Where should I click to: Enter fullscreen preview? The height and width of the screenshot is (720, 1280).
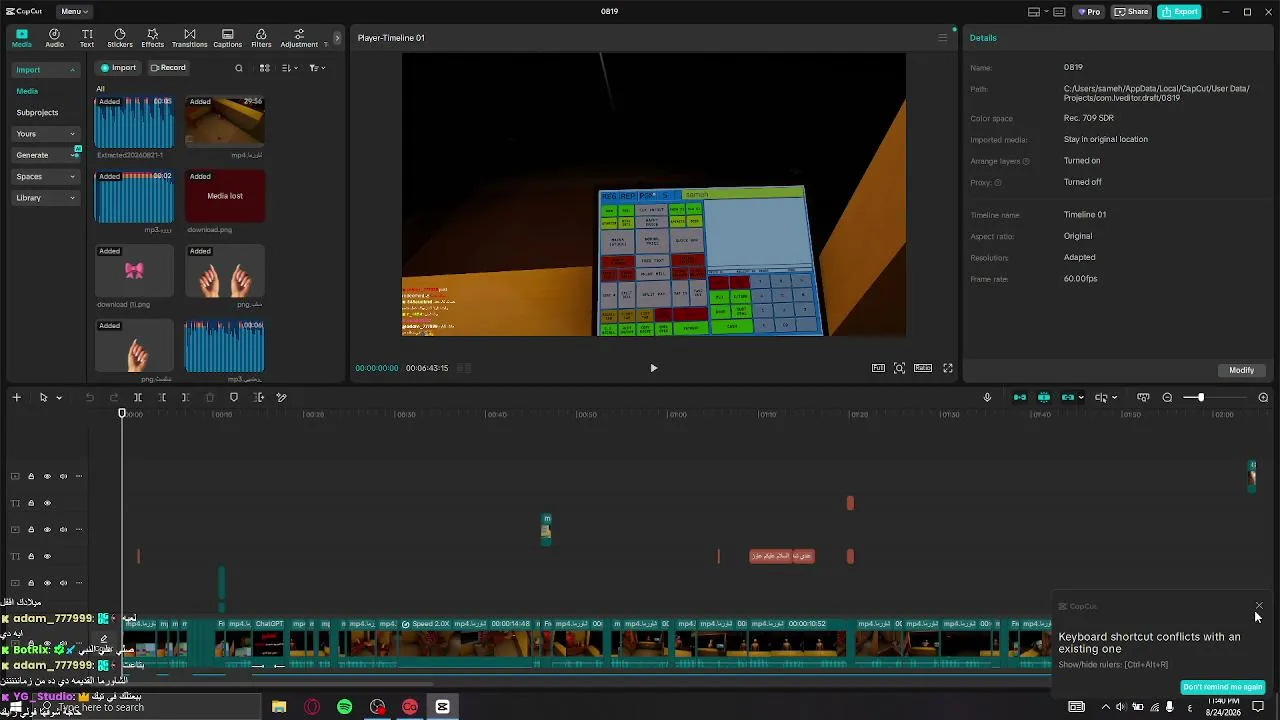point(948,368)
